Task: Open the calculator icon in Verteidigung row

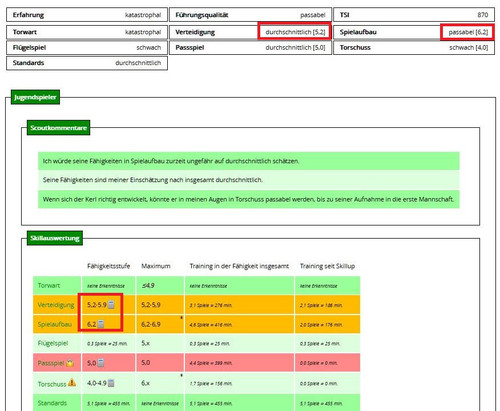Action: click(111, 305)
